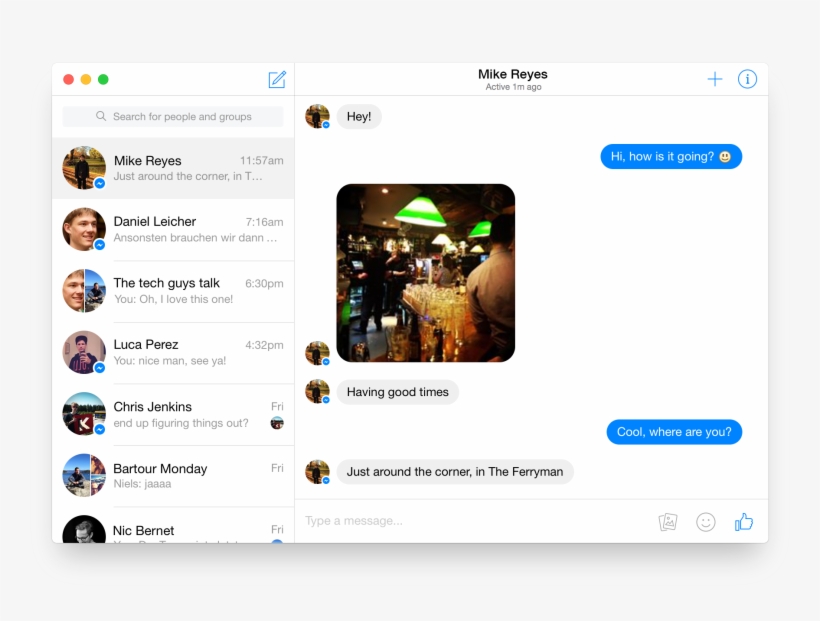Click the 'Just around the corner, in The Ferryman' message
This screenshot has width=820, height=621.
[x=455, y=471]
